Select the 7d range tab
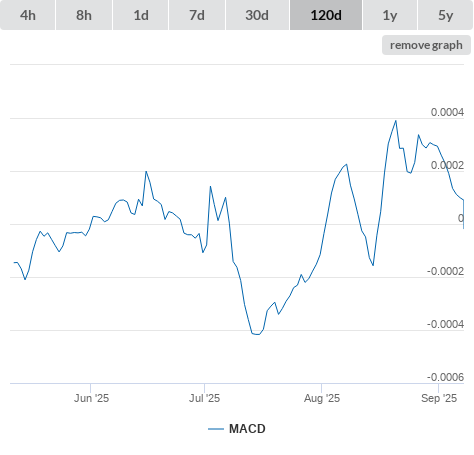 (197, 15)
